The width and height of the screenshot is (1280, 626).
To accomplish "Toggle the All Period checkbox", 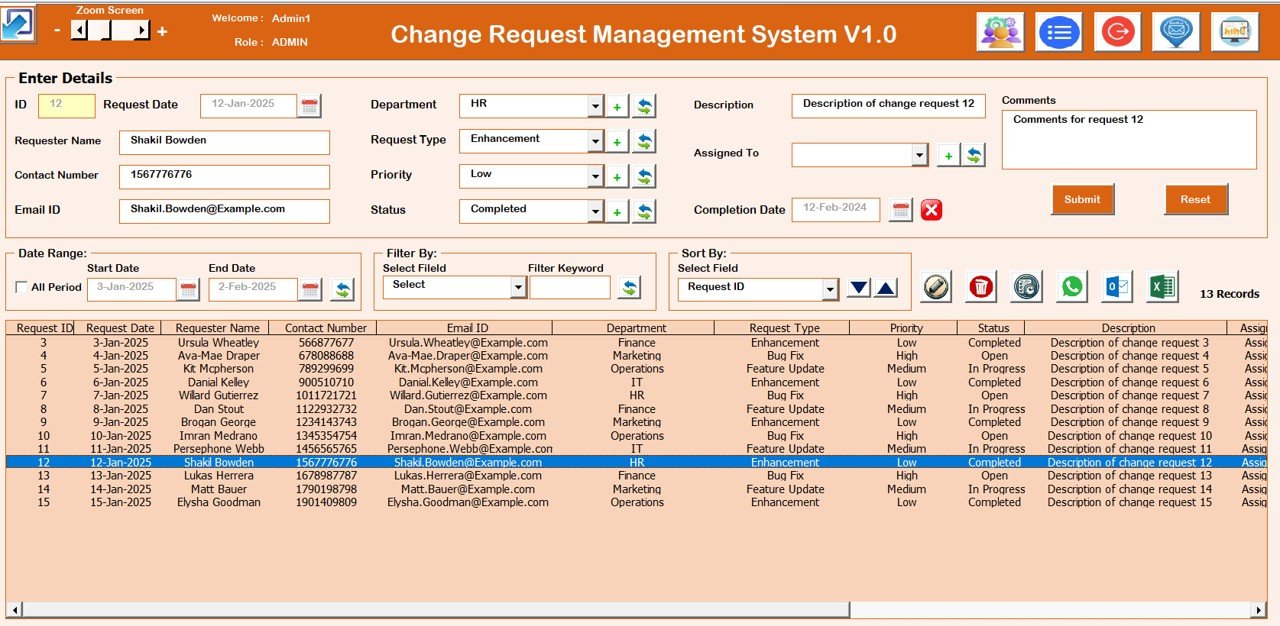I will [x=22, y=288].
